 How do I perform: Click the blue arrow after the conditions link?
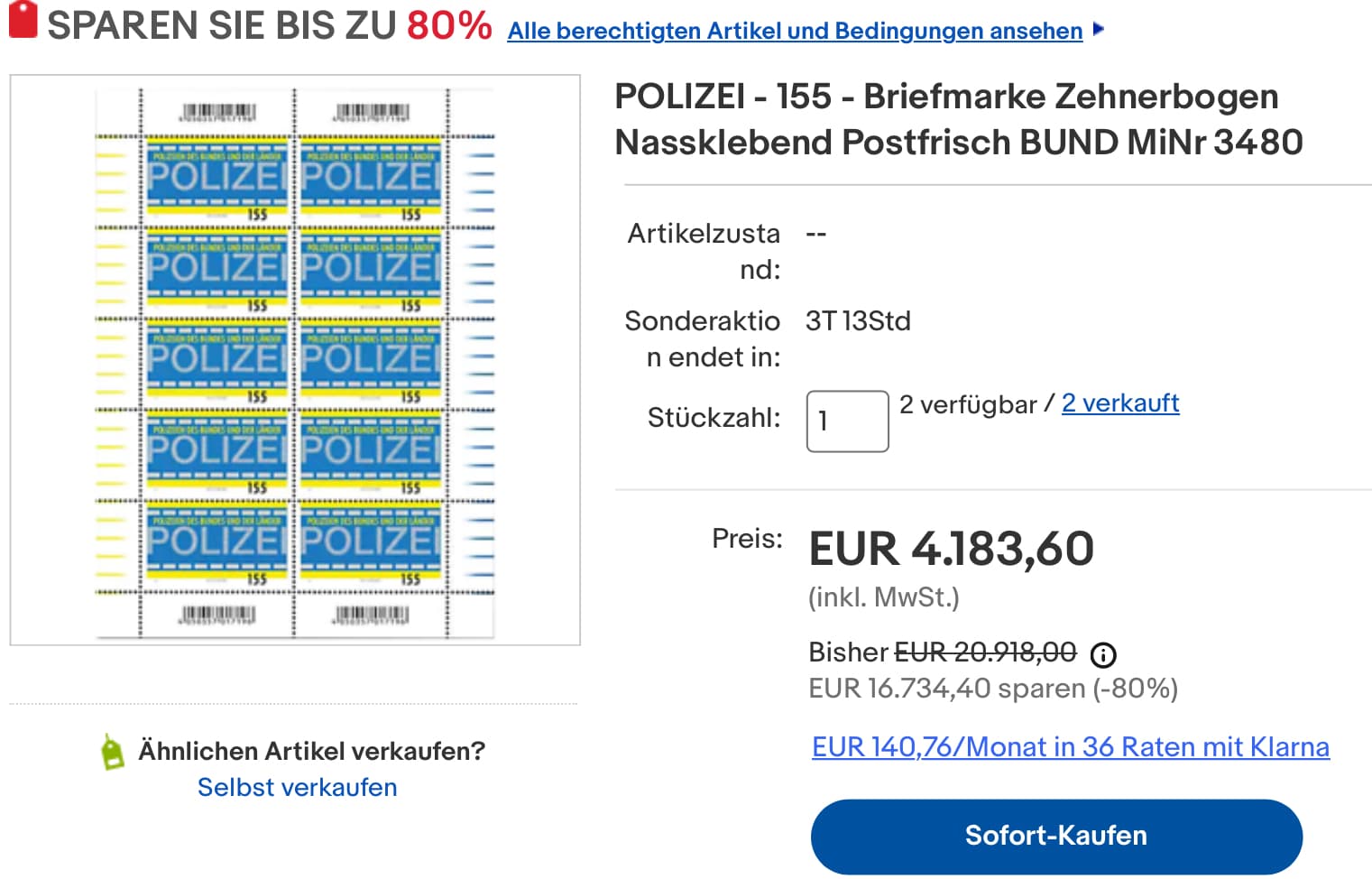1098,29
